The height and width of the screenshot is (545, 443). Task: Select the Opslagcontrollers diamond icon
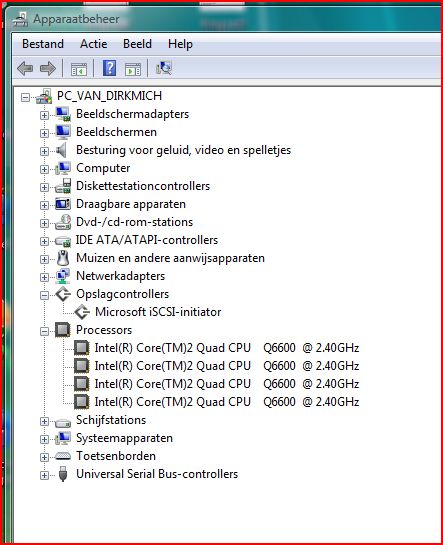[63, 294]
